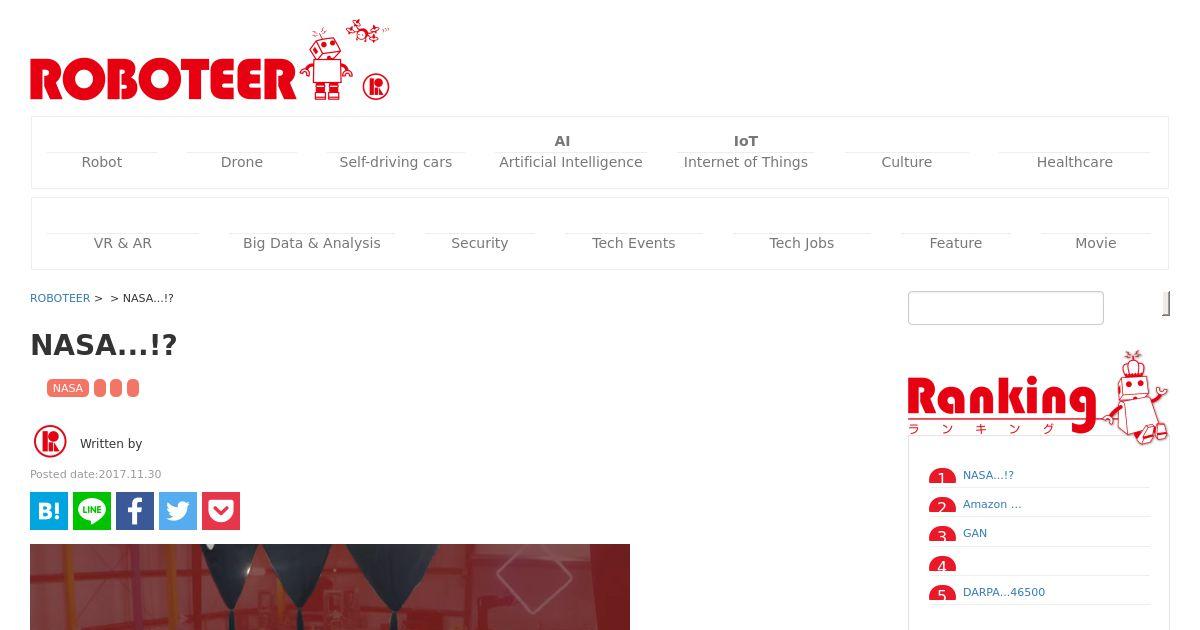1200x630 pixels.
Task: Click the search submit button
Action: [x=1166, y=304]
